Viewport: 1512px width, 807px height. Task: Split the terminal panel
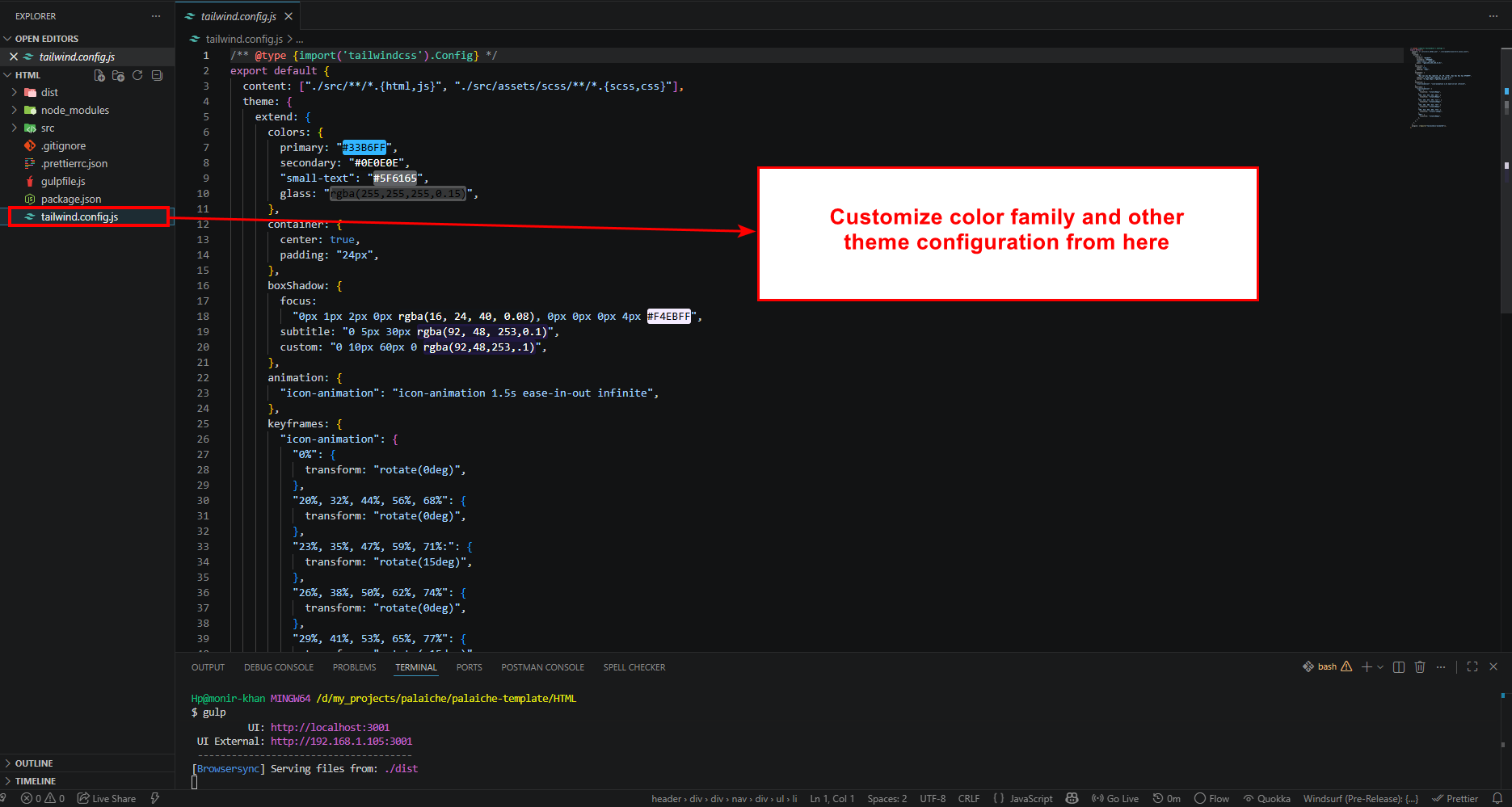pos(1399,667)
